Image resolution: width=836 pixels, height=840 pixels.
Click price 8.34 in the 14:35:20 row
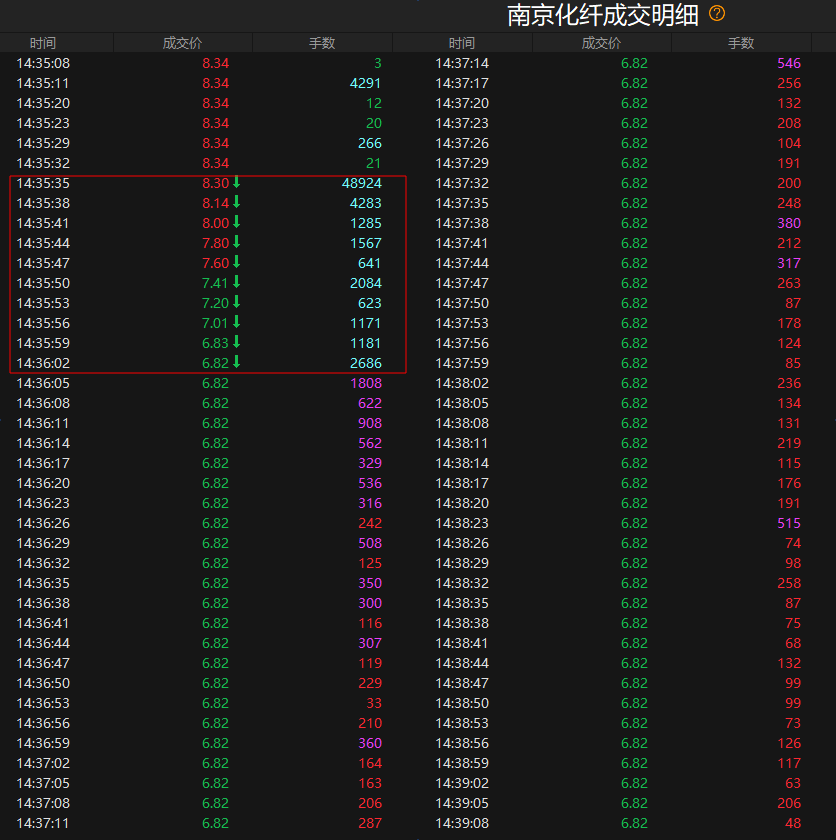coord(215,103)
